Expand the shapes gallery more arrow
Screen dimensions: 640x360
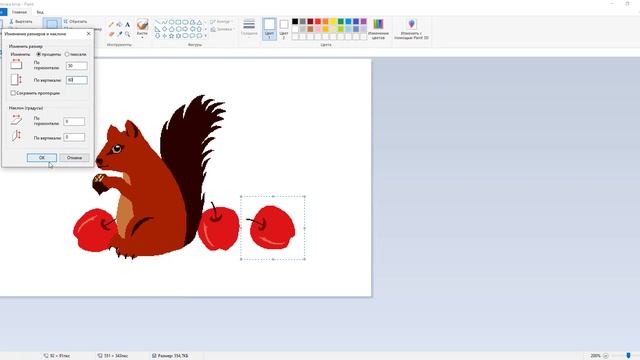pyautogui.click(x=205, y=36)
